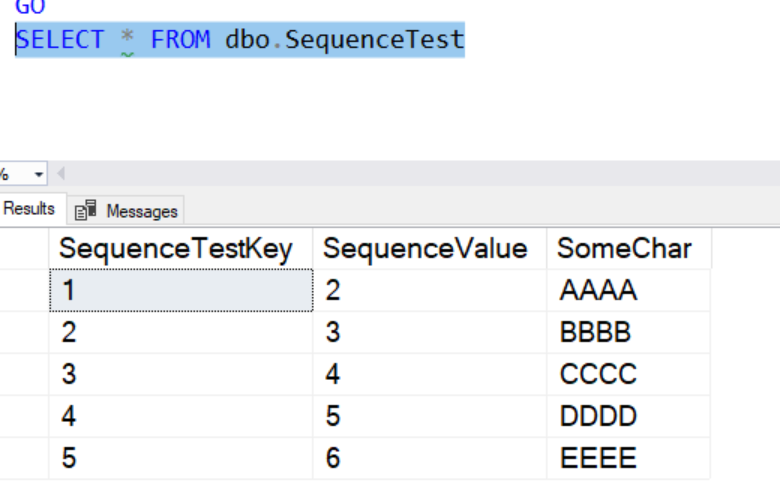This screenshot has width=780, height=486.
Task: Click the GO statement in editor
Action: tap(30, 8)
